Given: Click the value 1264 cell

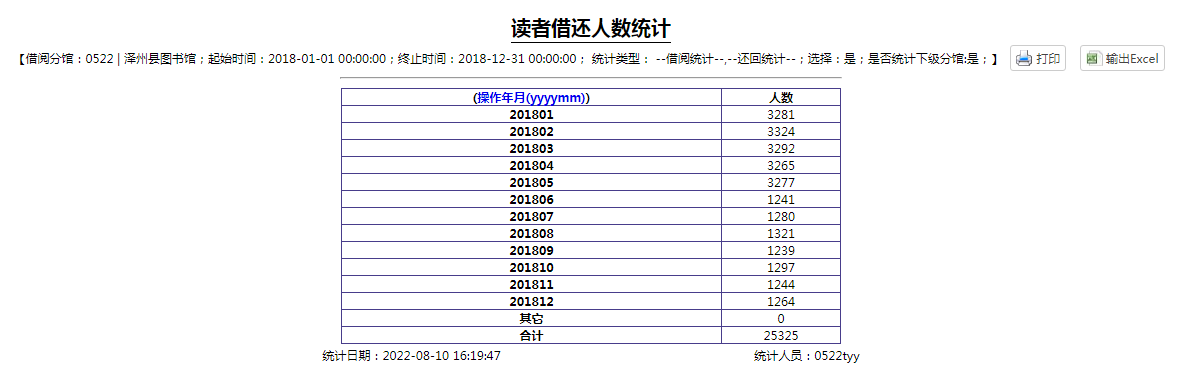Looking at the screenshot, I should (x=781, y=302).
